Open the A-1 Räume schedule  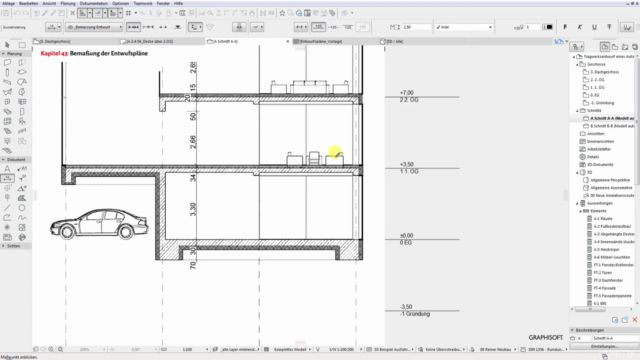click(x=603, y=219)
